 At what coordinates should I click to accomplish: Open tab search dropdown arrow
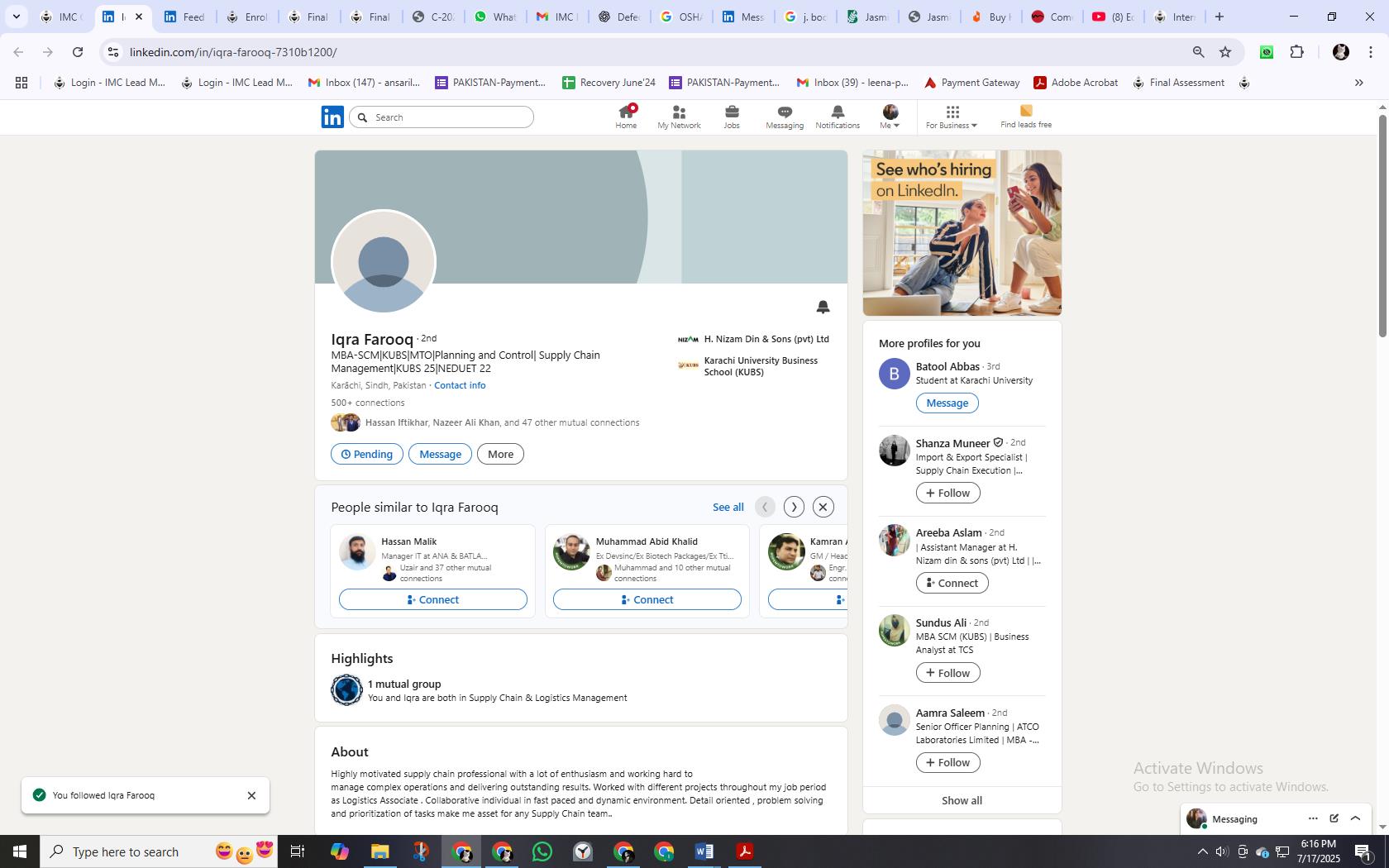click(x=16, y=17)
